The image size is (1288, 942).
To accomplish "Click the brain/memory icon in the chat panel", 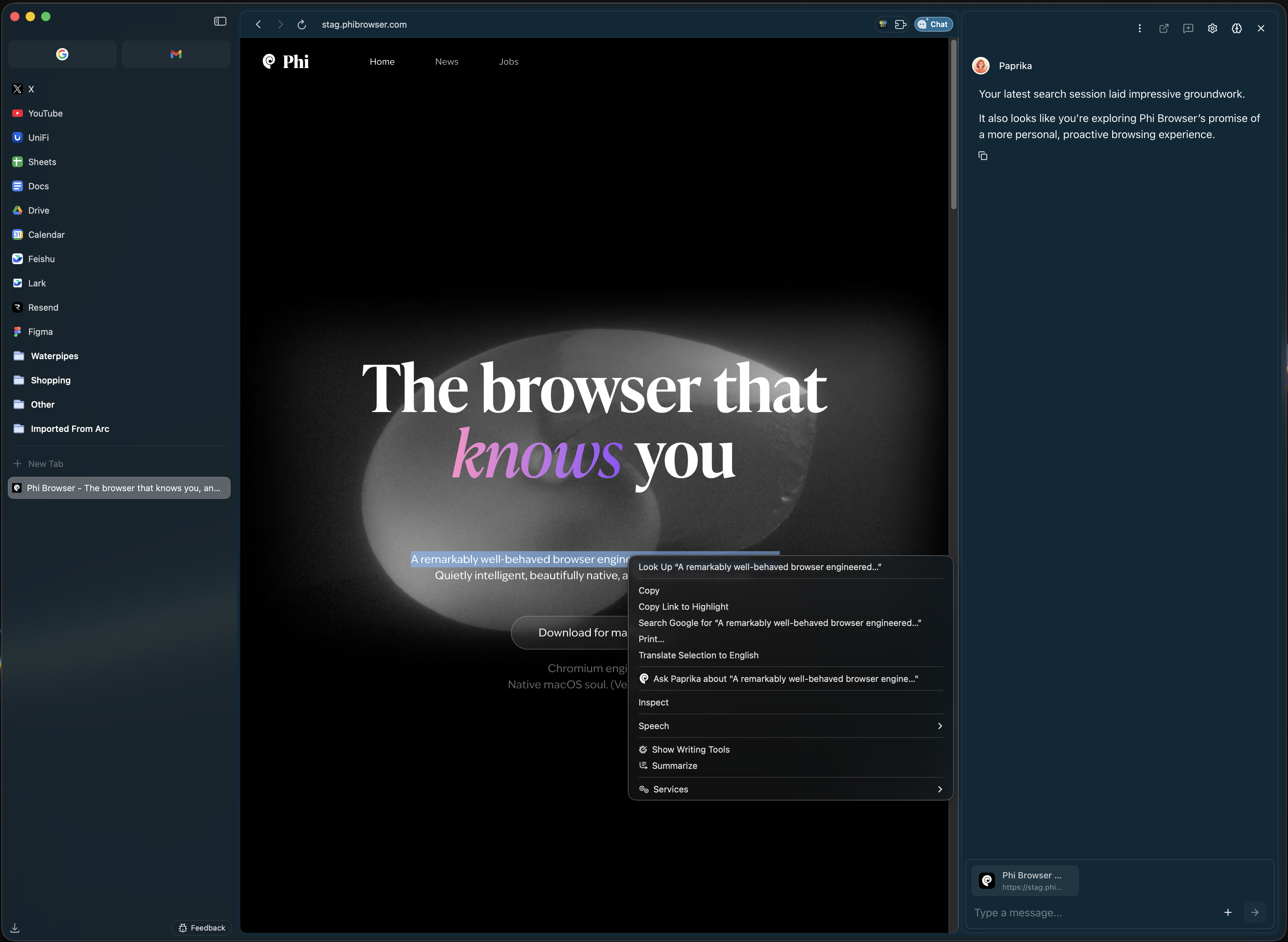I will tap(1237, 28).
